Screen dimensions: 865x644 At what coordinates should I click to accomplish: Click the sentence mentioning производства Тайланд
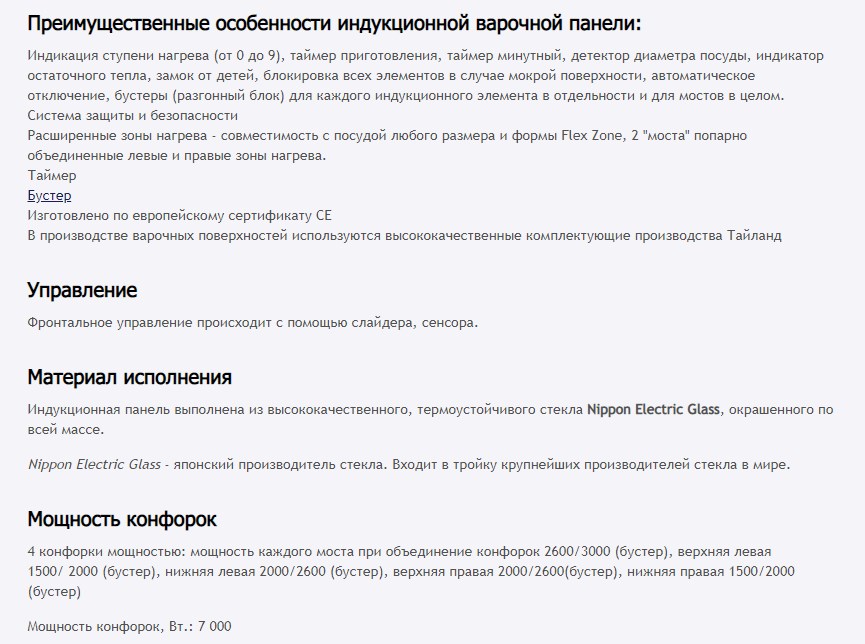click(x=404, y=236)
